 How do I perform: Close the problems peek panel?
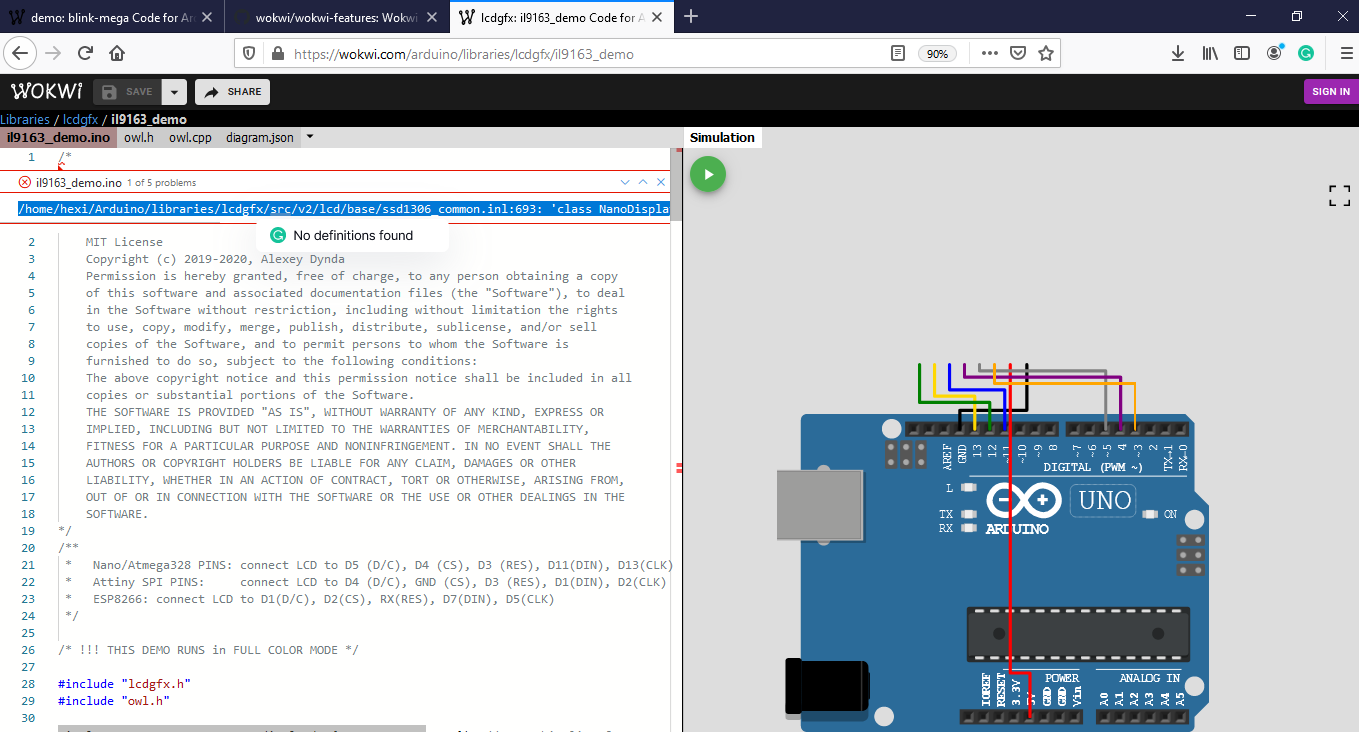tap(661, 182)
